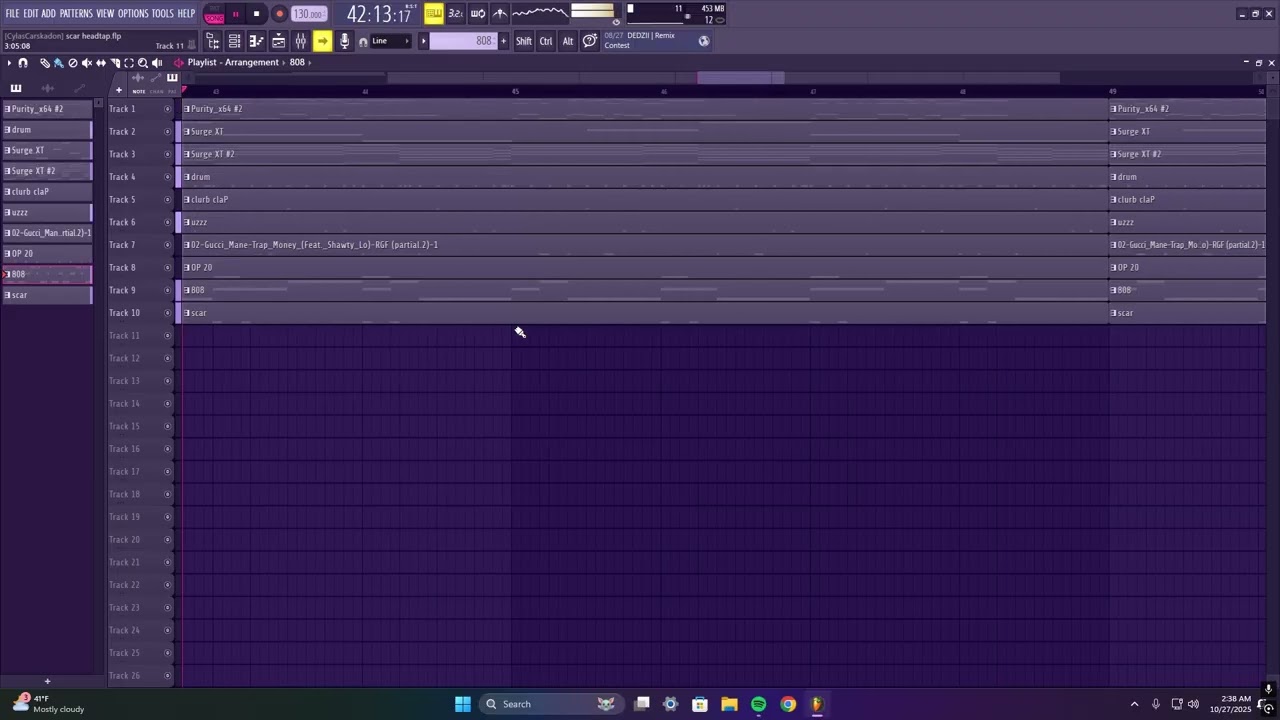Click the Pause button in transport

235,14
